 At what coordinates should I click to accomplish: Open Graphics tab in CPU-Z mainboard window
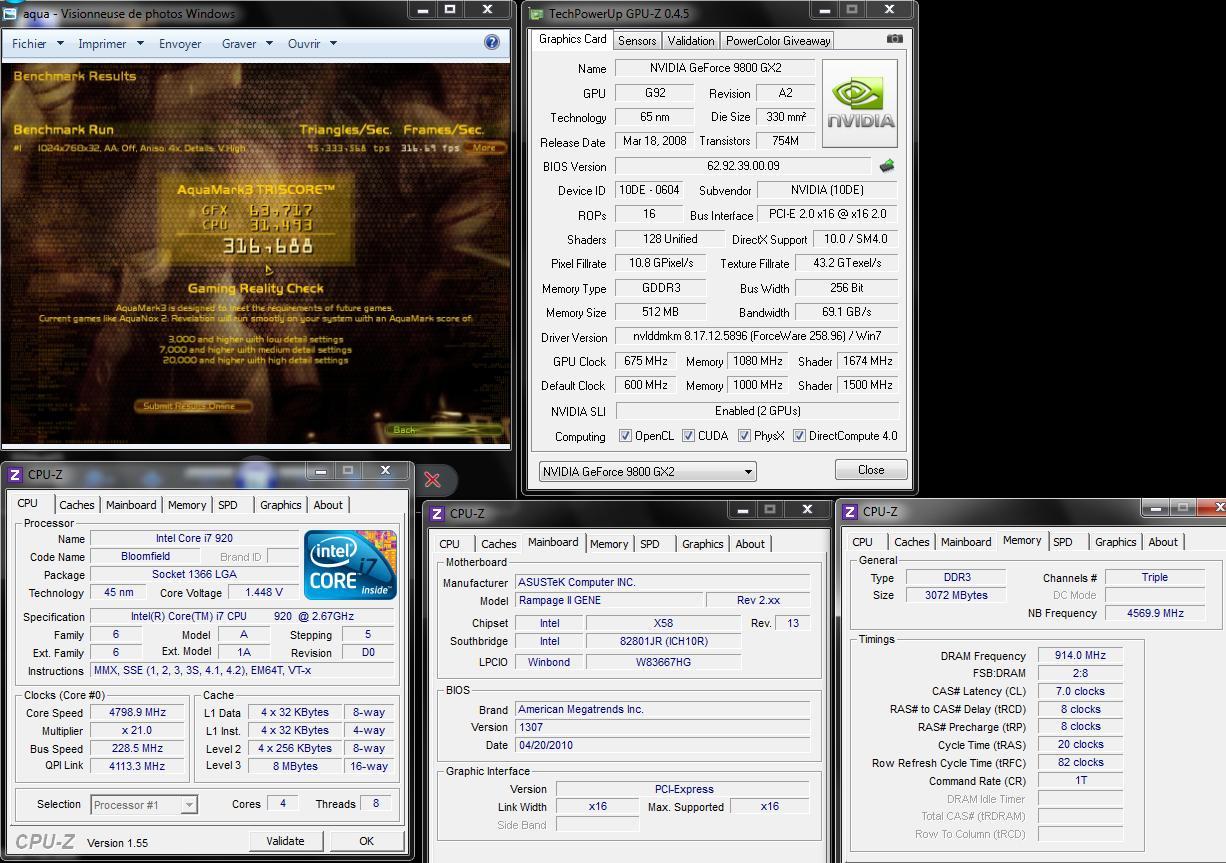702,544
